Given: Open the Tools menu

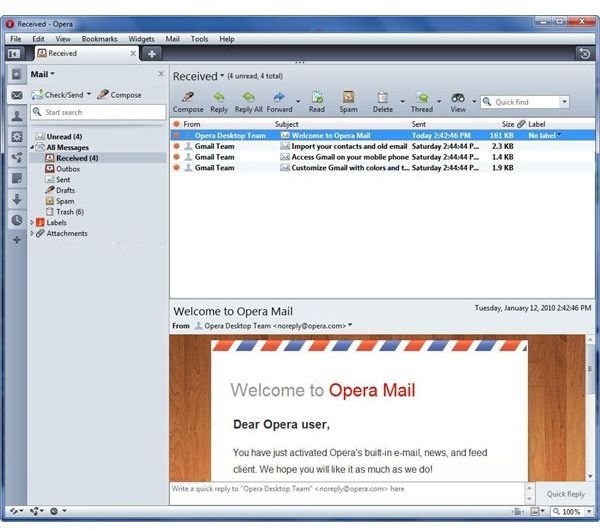Looking at the screenshot, I should (x=199, y=39).
